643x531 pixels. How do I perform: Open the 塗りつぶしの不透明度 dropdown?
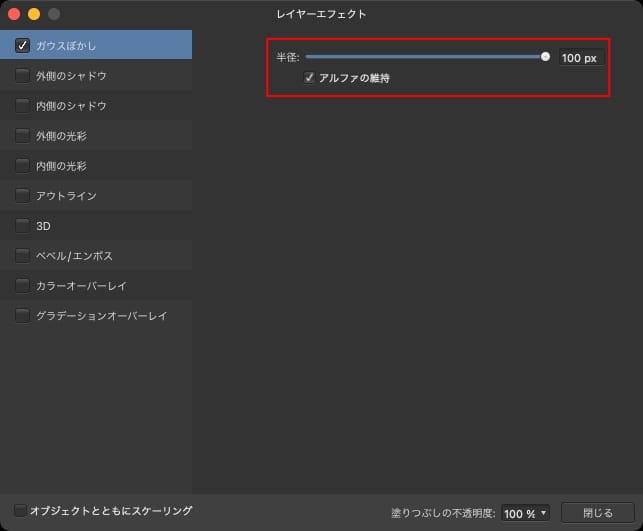click(x=525, y=513)
